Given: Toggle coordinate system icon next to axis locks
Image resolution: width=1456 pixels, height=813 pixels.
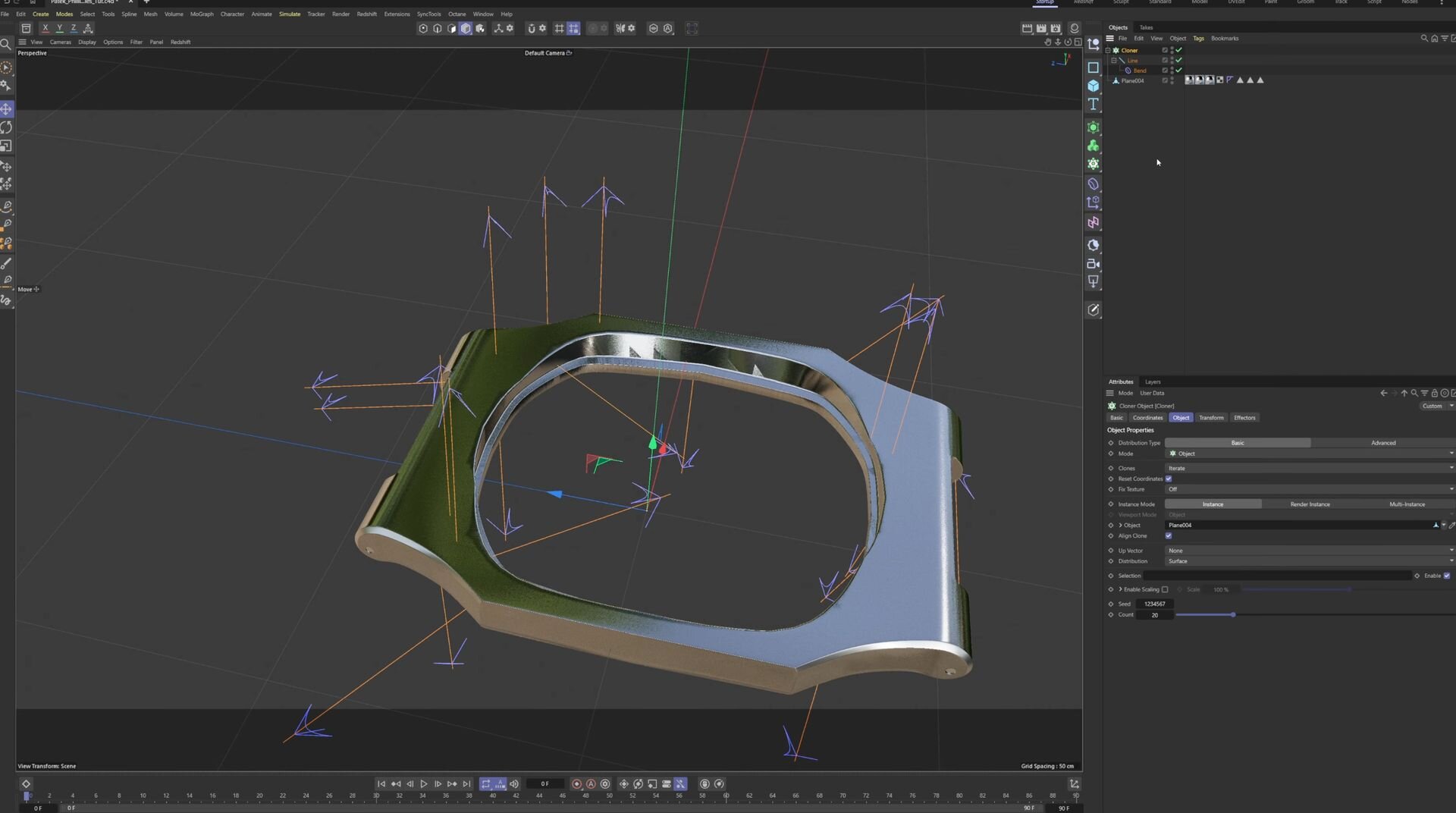Looking at the screenshot, I should [88, 28].
